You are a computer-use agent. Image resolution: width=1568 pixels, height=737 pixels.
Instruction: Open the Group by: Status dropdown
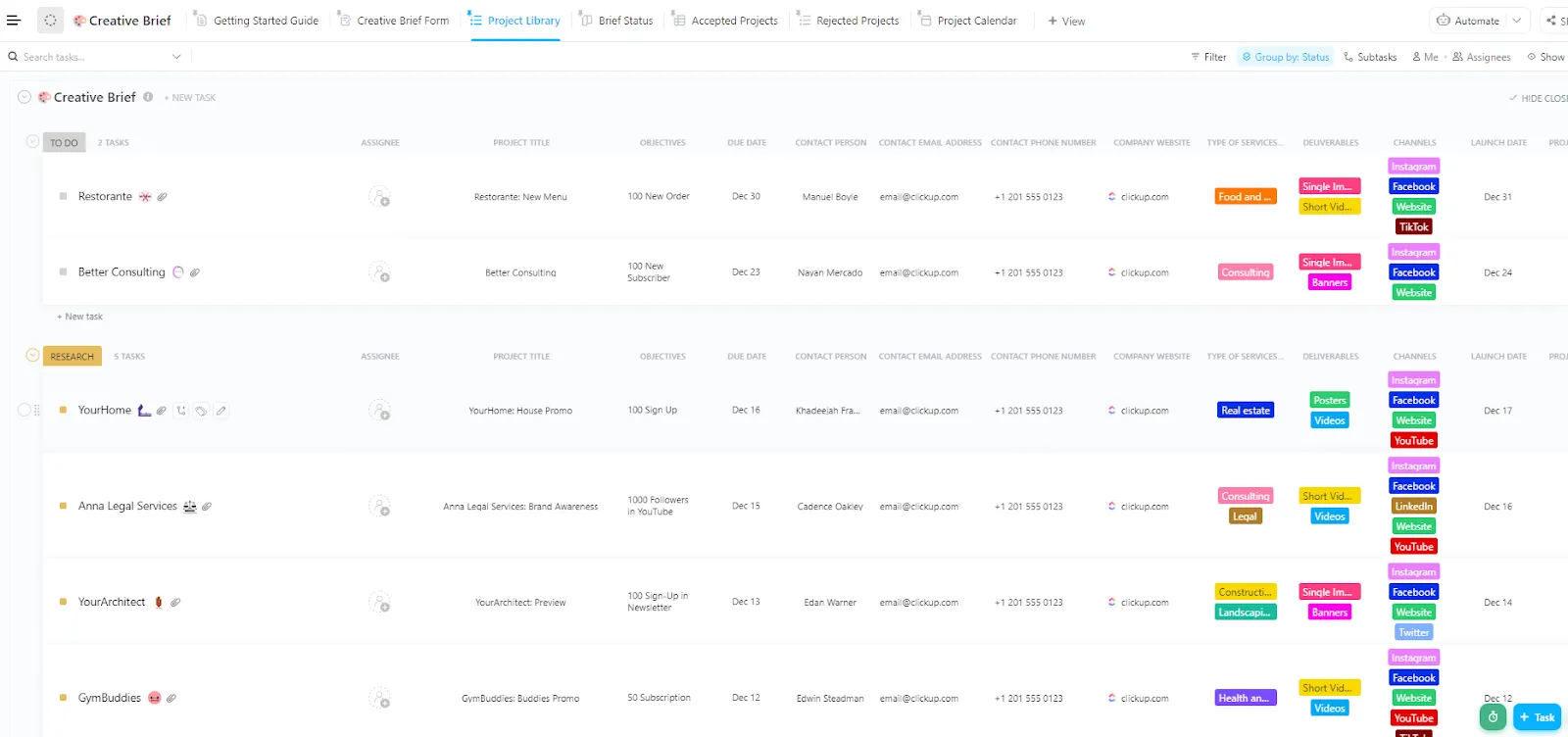[x=1285, y=57]
